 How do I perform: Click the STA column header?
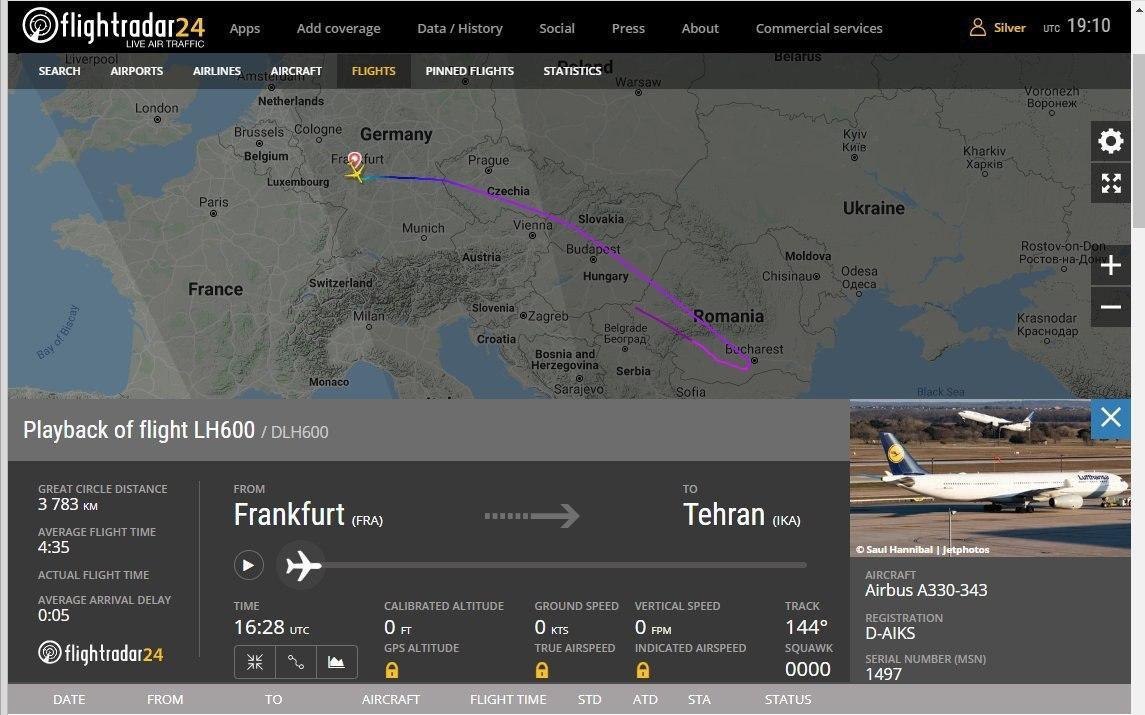[699, 700]
